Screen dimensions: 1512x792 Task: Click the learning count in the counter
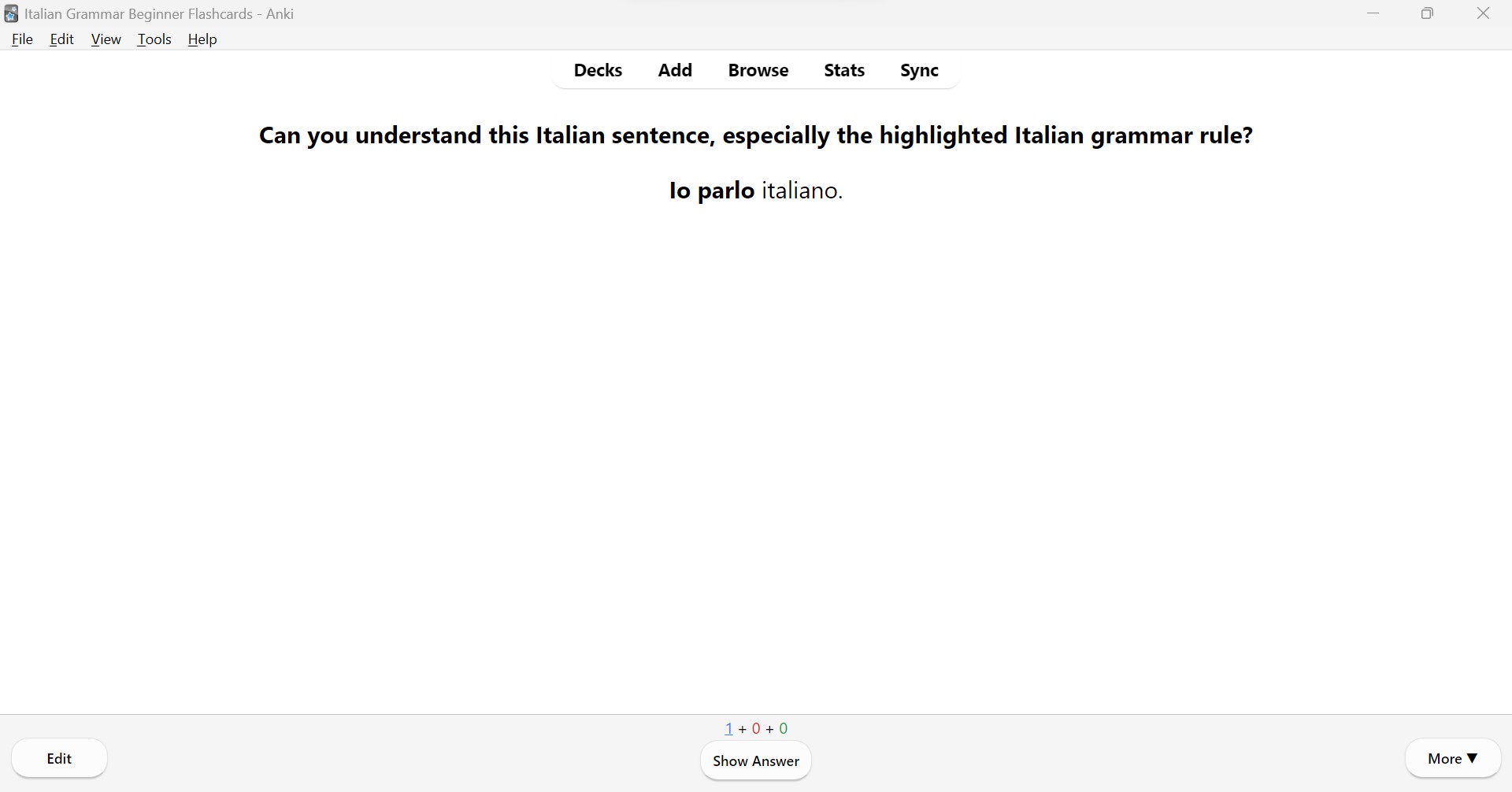[x=757, y=728]
